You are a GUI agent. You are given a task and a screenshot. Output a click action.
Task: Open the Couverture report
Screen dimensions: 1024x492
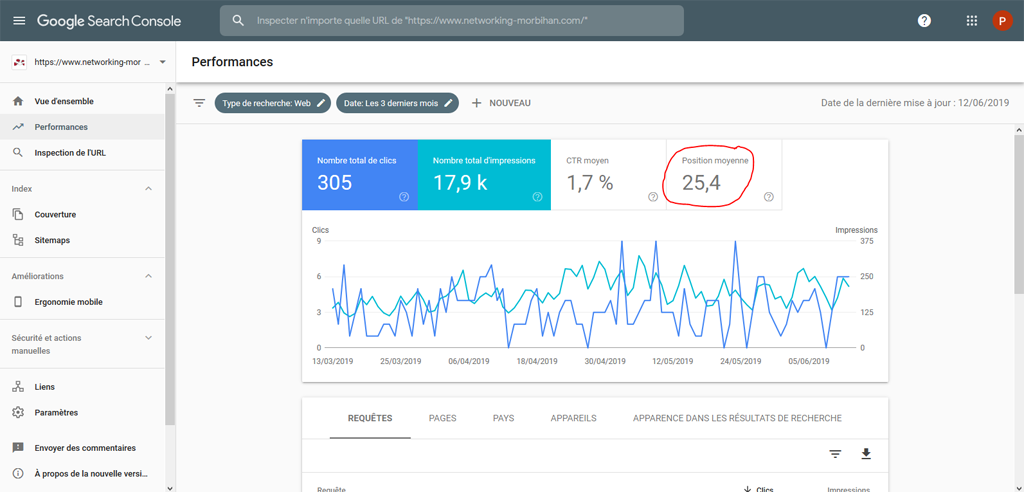click(x=82, y=214)
